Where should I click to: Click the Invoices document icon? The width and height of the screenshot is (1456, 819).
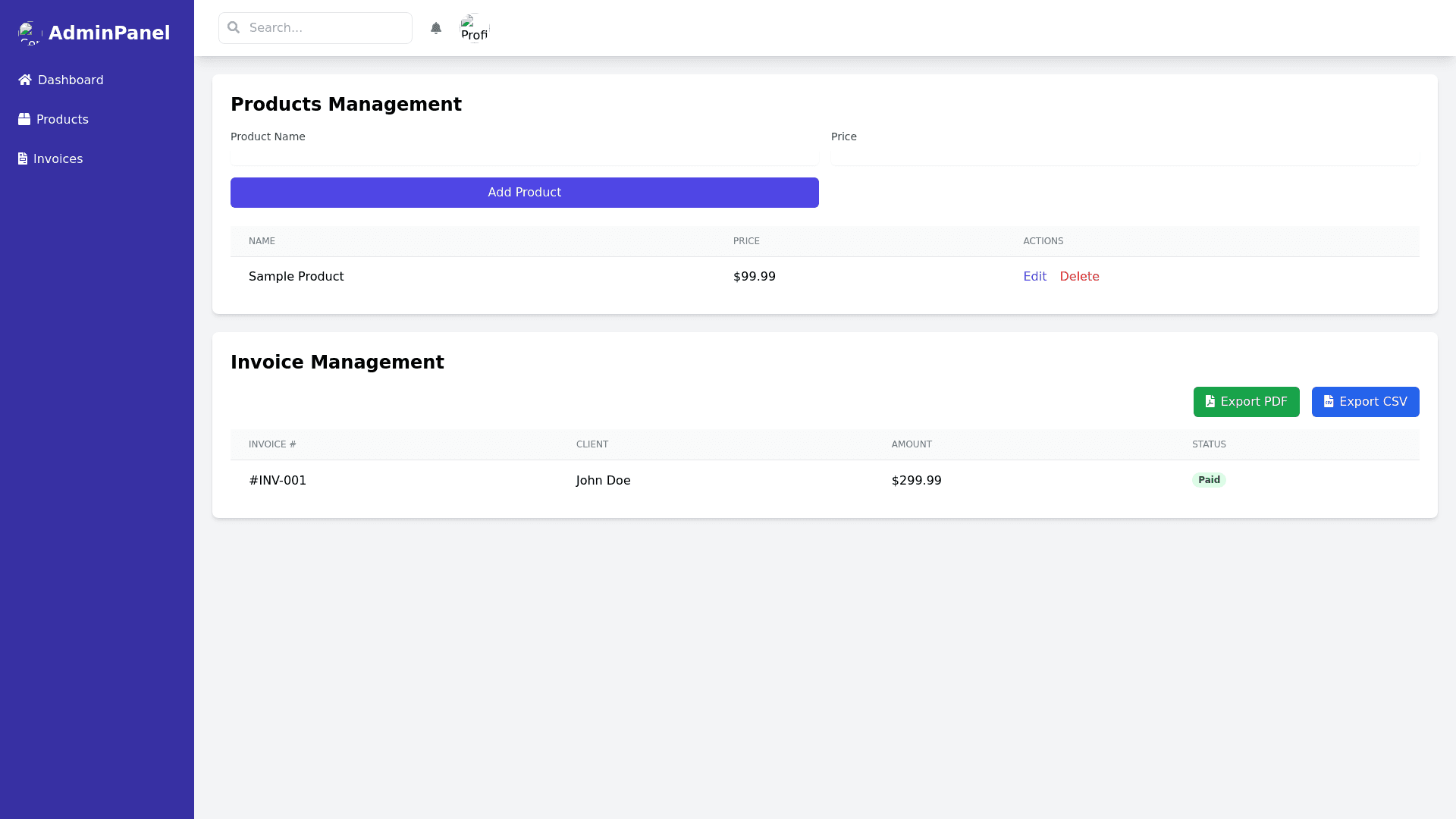tap(23, 158)
